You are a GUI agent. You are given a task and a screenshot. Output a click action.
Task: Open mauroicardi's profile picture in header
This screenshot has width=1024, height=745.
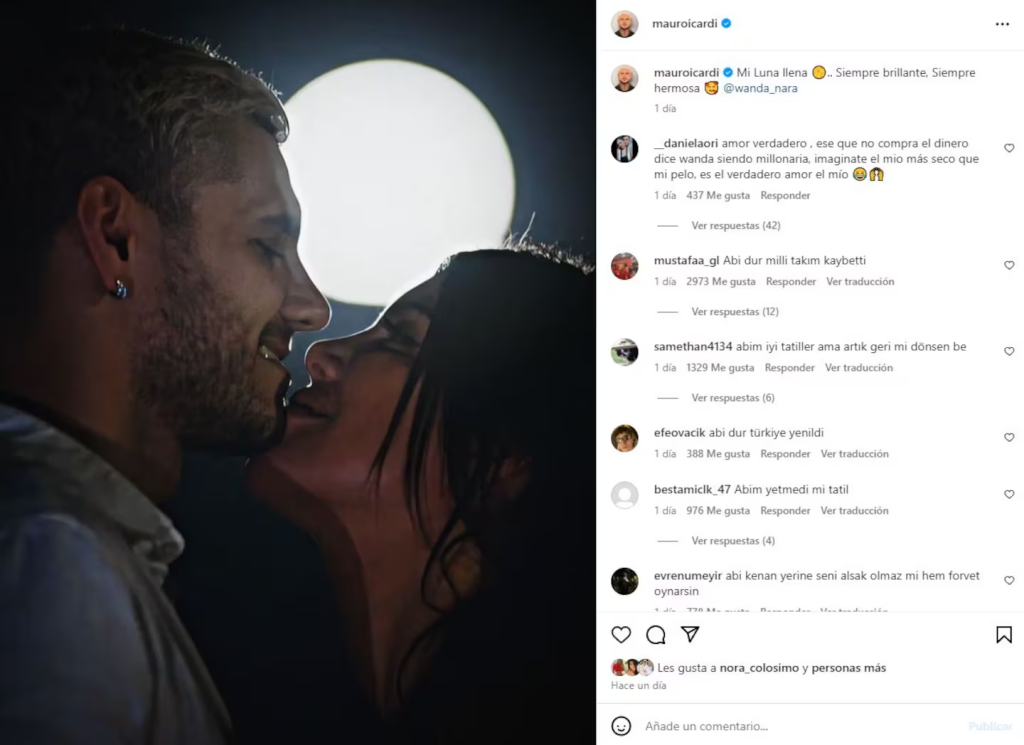[624, 24]
